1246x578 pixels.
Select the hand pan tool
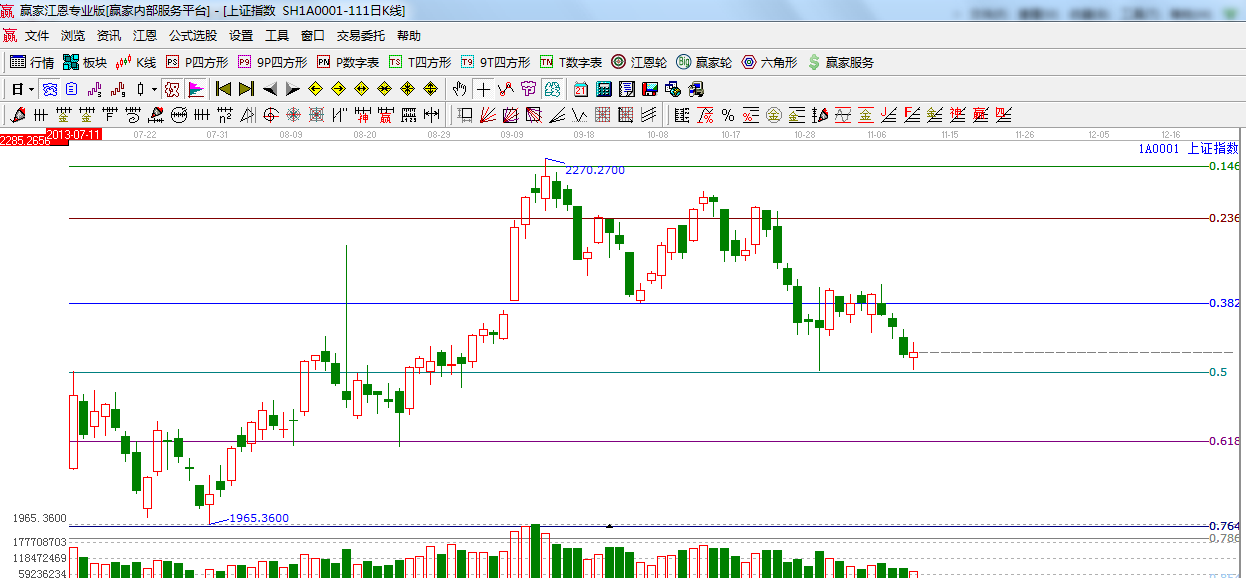click(x=459, y=88)
